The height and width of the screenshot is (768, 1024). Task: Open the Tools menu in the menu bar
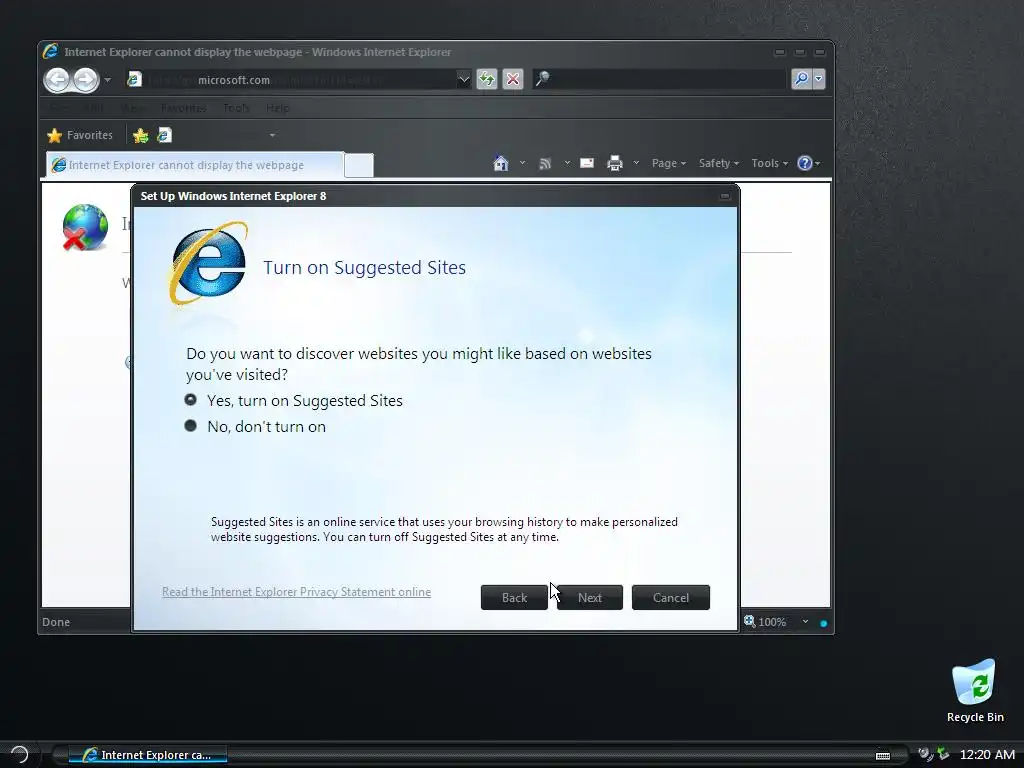[236, 108]
